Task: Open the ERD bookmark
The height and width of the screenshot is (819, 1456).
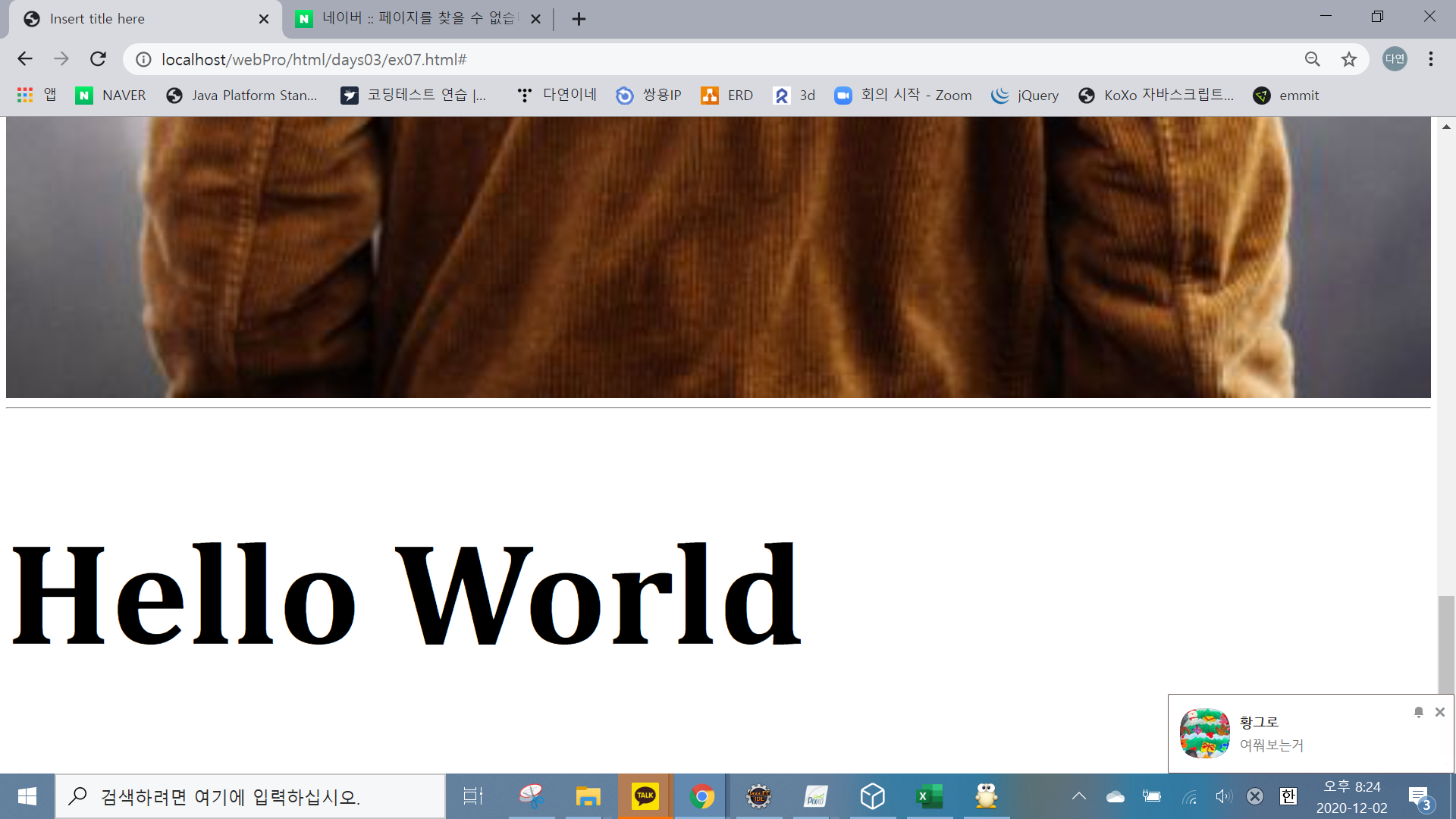Action: (x=726, y=95)
